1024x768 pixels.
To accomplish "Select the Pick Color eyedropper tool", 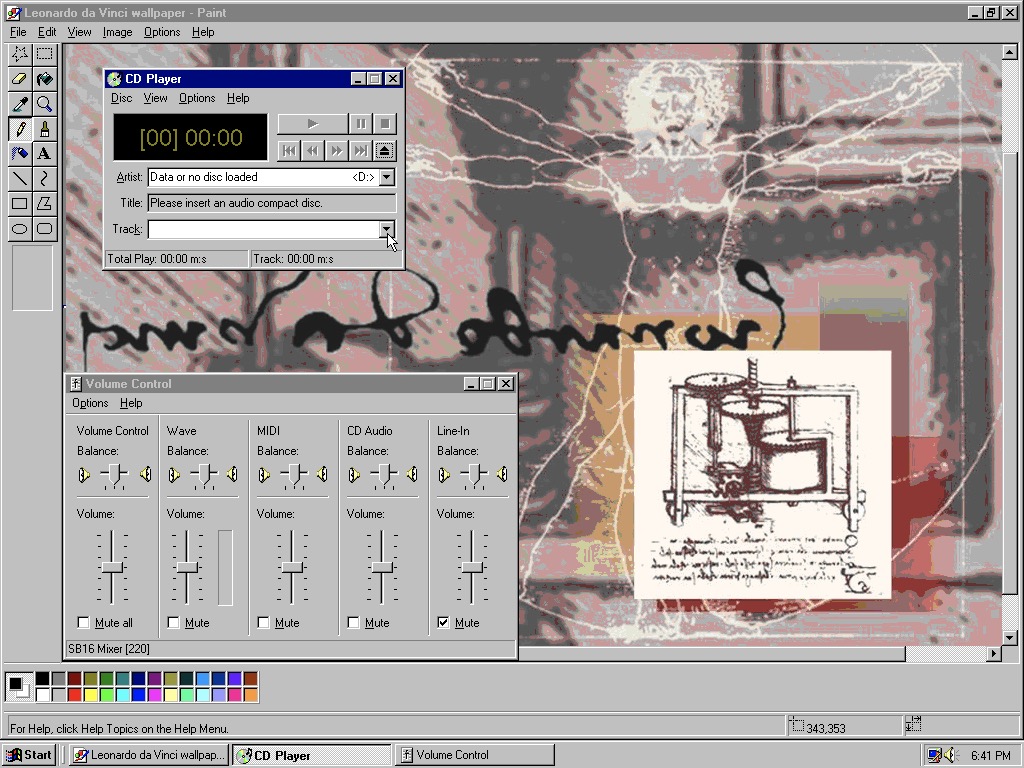I will click(x=20, y=104).
